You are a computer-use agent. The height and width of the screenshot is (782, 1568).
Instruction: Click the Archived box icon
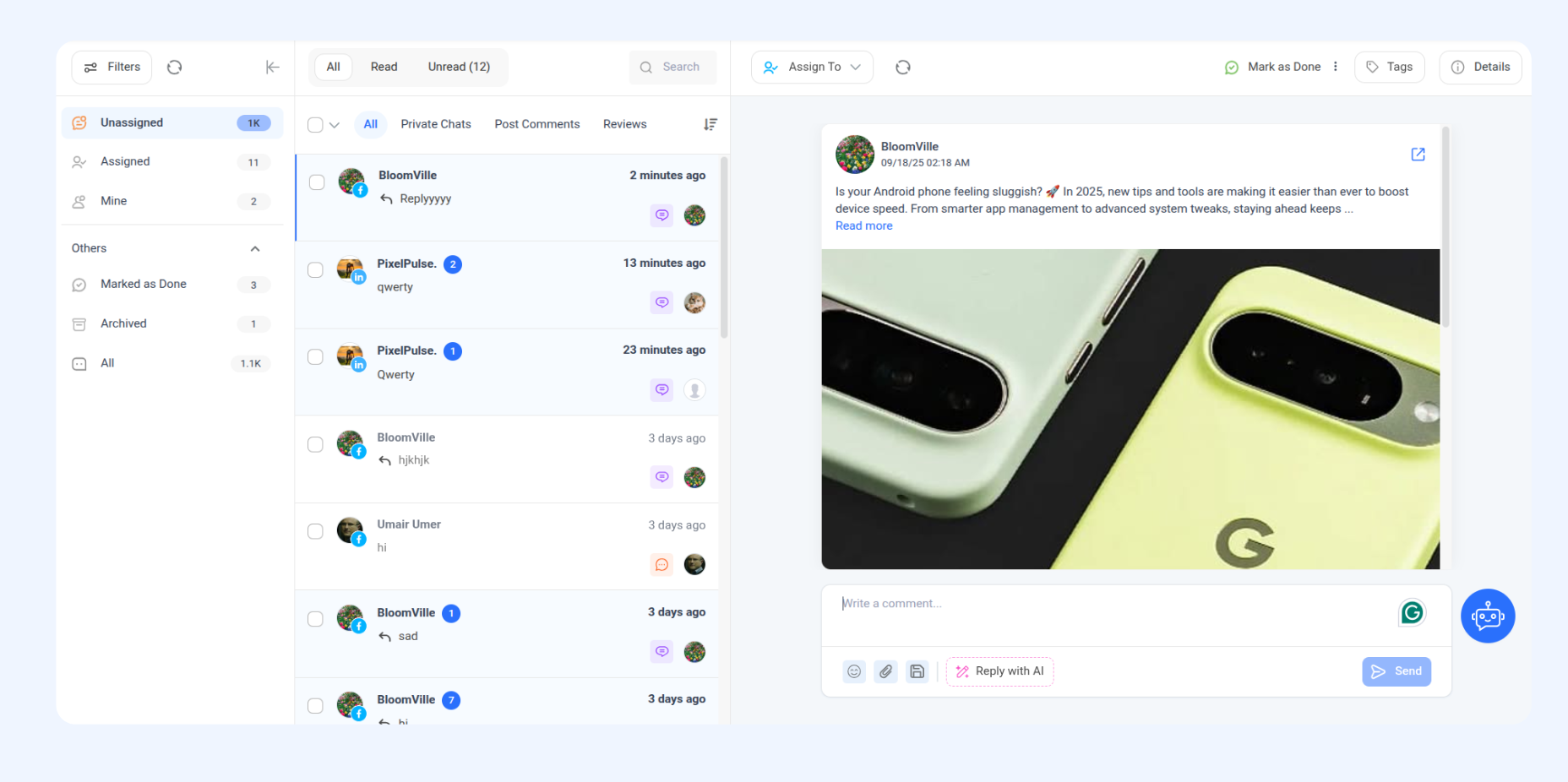point(79,324)
